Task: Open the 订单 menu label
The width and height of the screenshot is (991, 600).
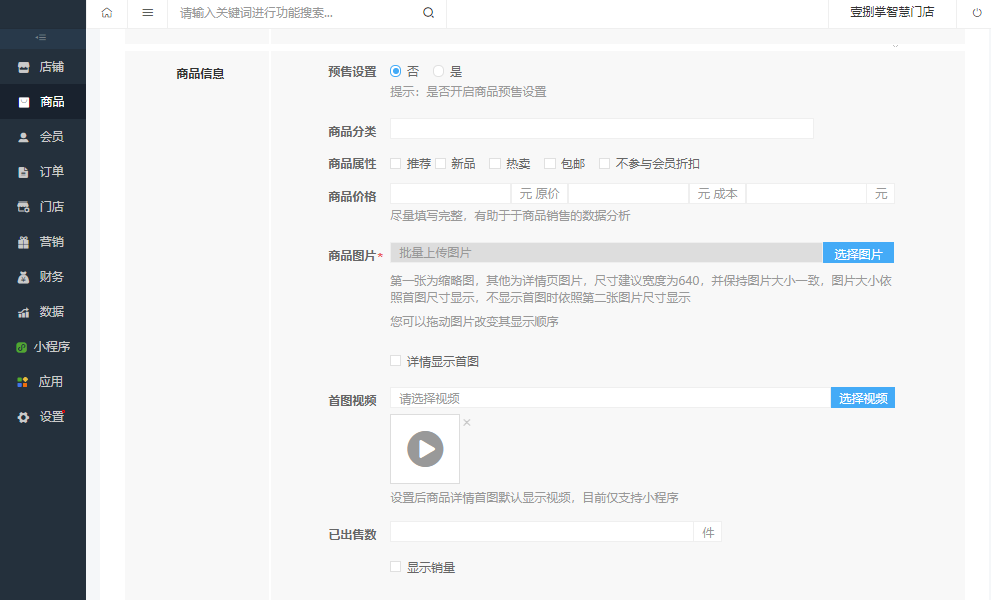Action: click(x=52, y=172)
